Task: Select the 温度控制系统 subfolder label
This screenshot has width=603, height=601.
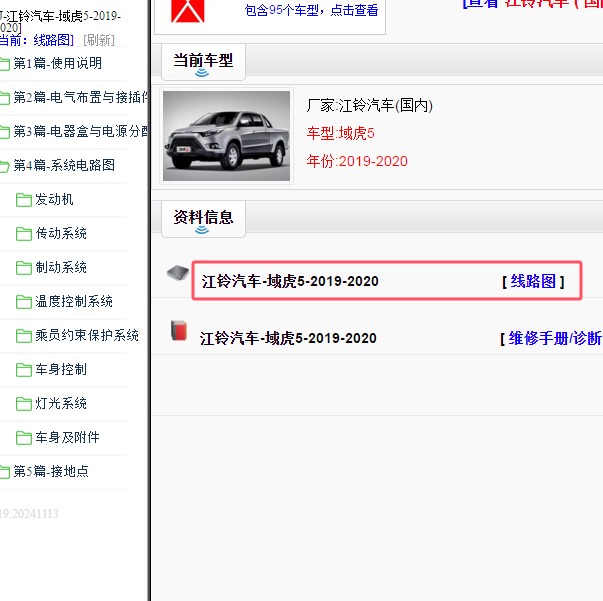Action: (x=74, y=301)
